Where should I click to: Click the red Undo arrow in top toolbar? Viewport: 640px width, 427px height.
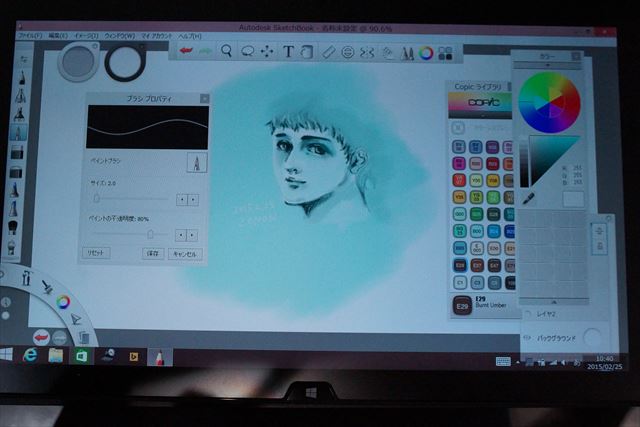click(x=186, y=51)
